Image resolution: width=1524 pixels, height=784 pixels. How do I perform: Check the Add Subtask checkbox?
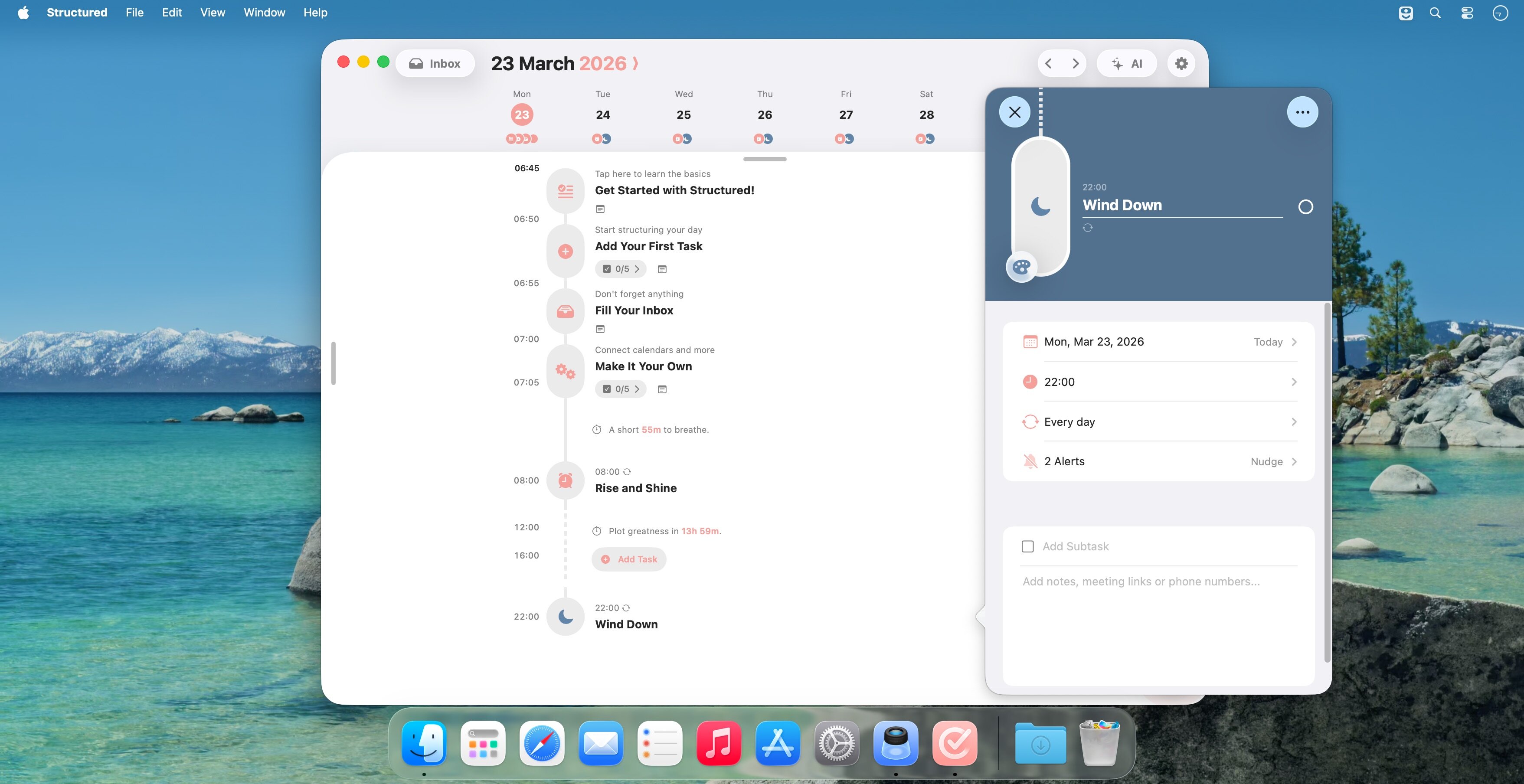(x=1027, y=546)
